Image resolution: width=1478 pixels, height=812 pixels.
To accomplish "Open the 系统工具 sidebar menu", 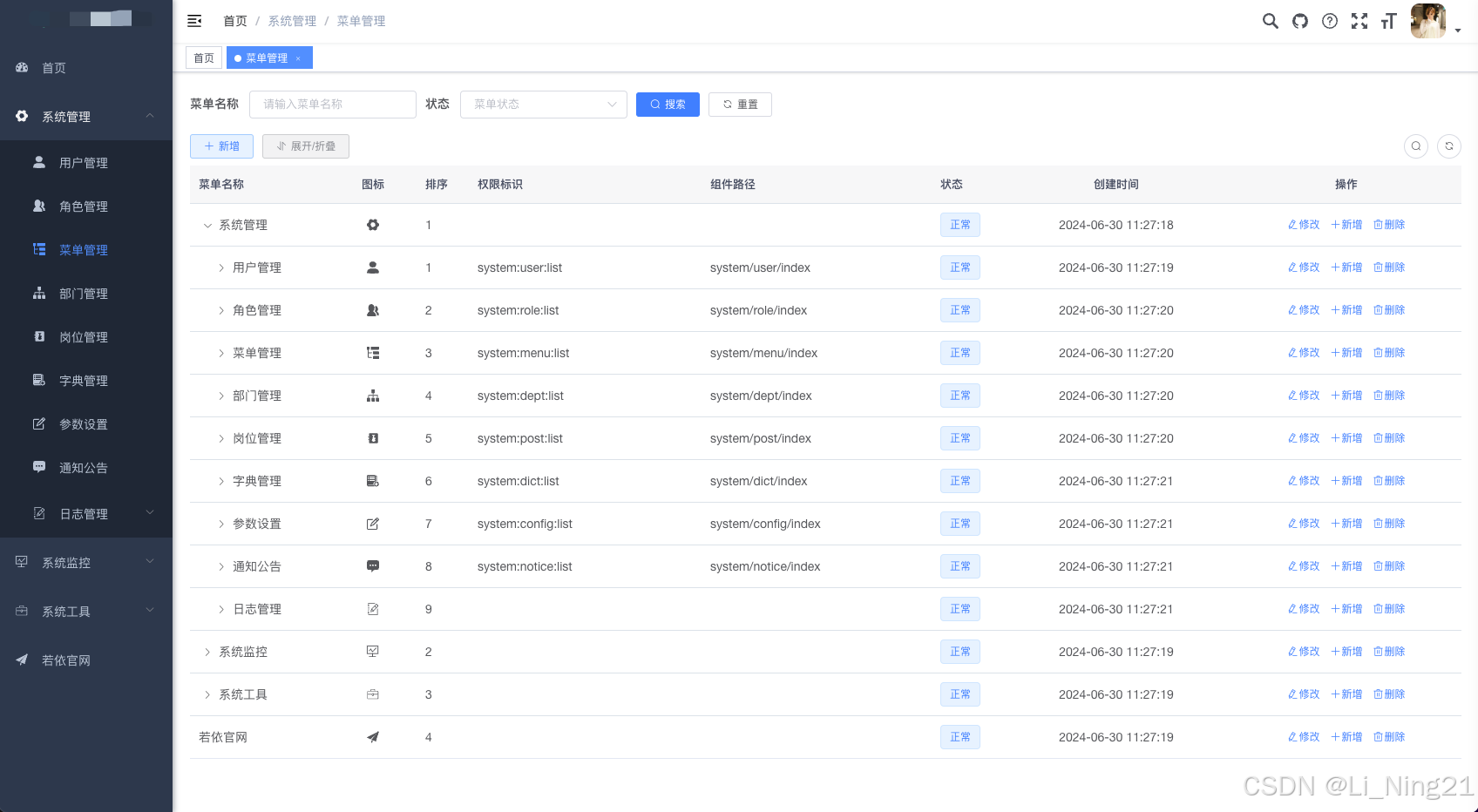I will (x=65, y=611).
